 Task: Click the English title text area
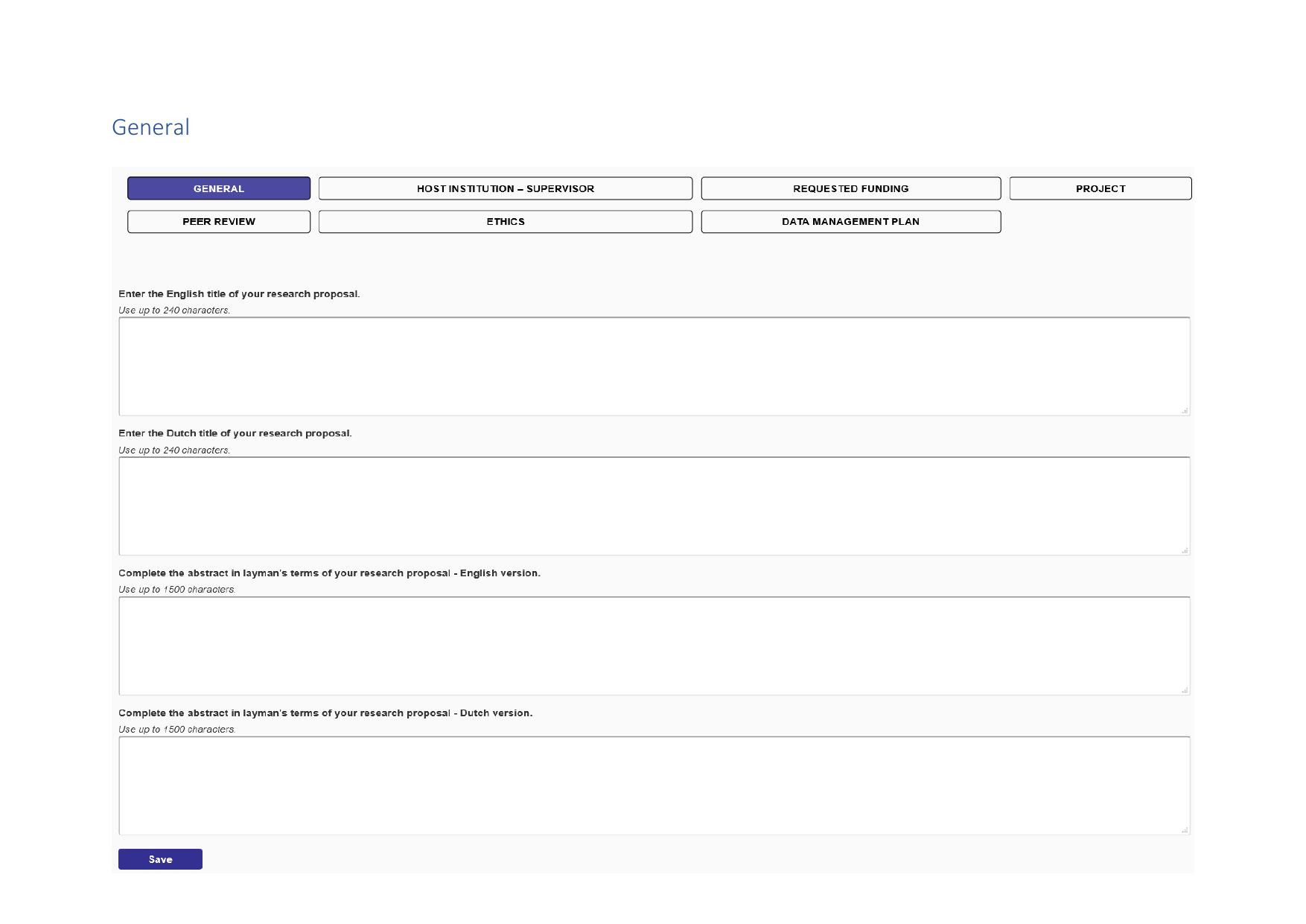(x=654, y=366)
